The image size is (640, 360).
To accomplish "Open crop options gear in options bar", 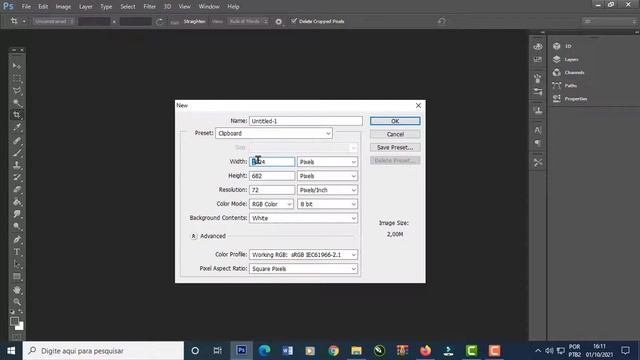I will click(x=279, y=22).
